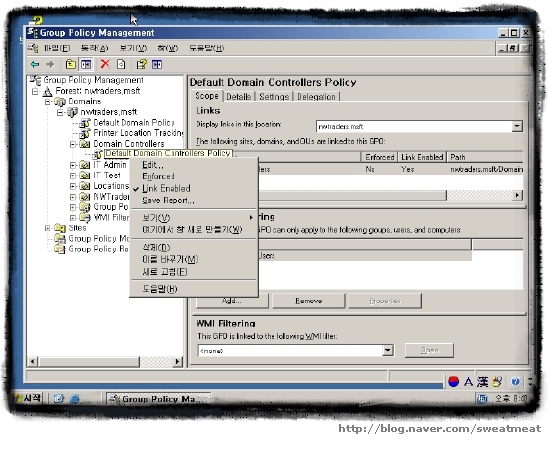Click the tree pane horizontal scrollbar thumb

pyautogui.click(x=89, y=362)
